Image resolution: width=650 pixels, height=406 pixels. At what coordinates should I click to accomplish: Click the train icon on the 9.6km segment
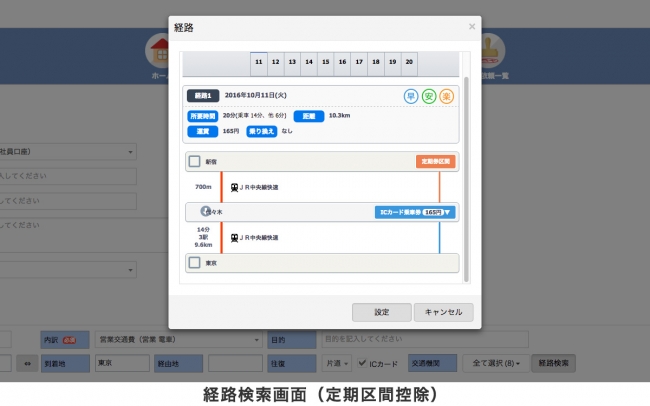tap(235, 238)
